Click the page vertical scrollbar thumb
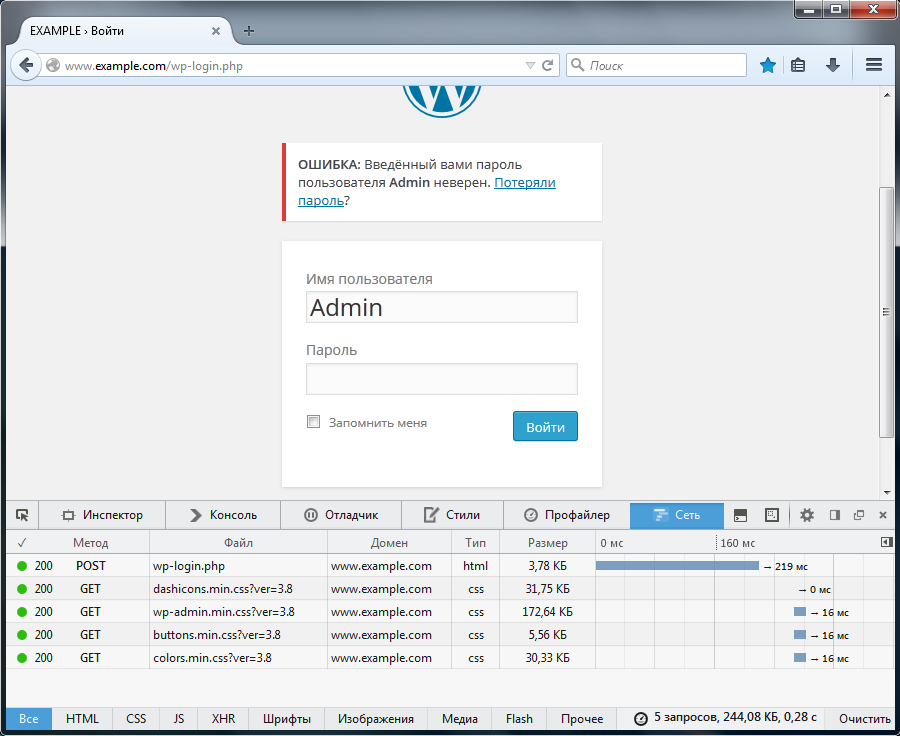 (887, 312)
